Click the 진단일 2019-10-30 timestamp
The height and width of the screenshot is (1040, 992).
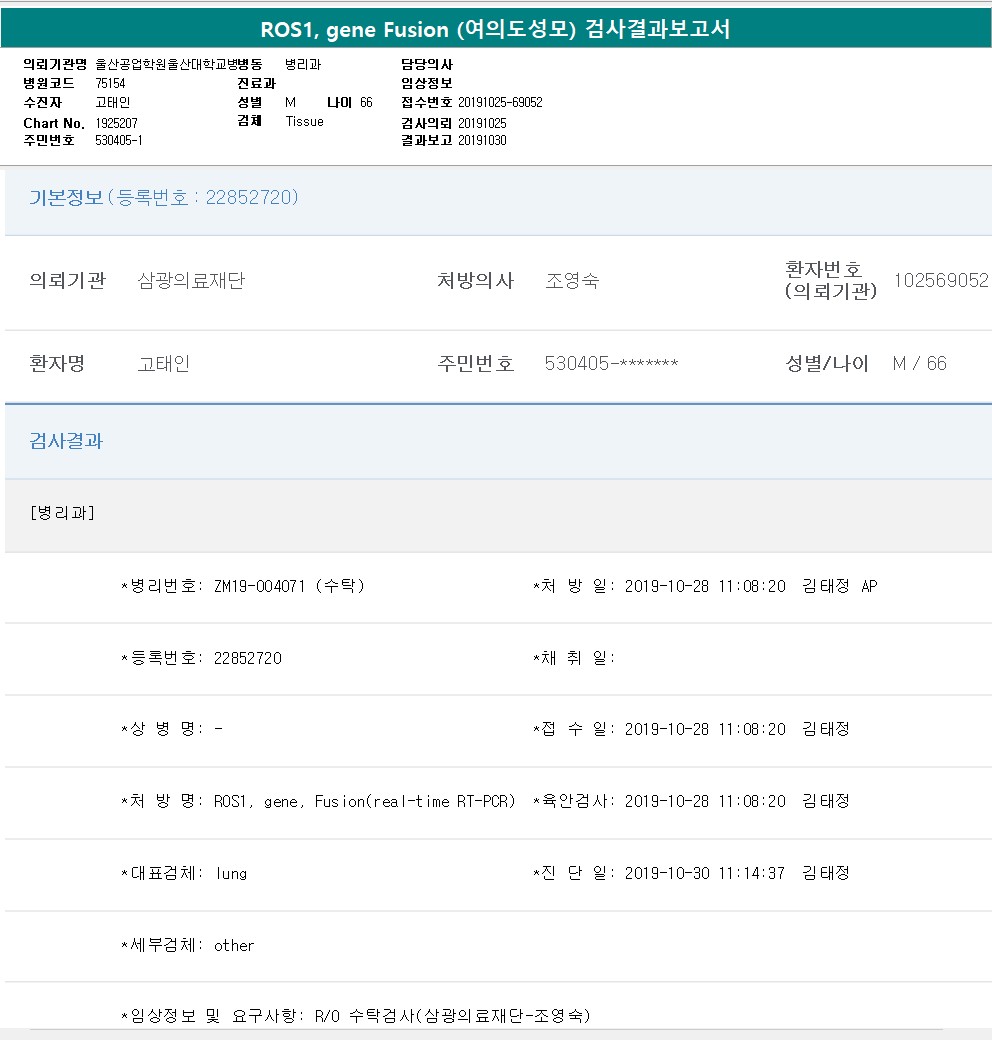pos(704,874)
